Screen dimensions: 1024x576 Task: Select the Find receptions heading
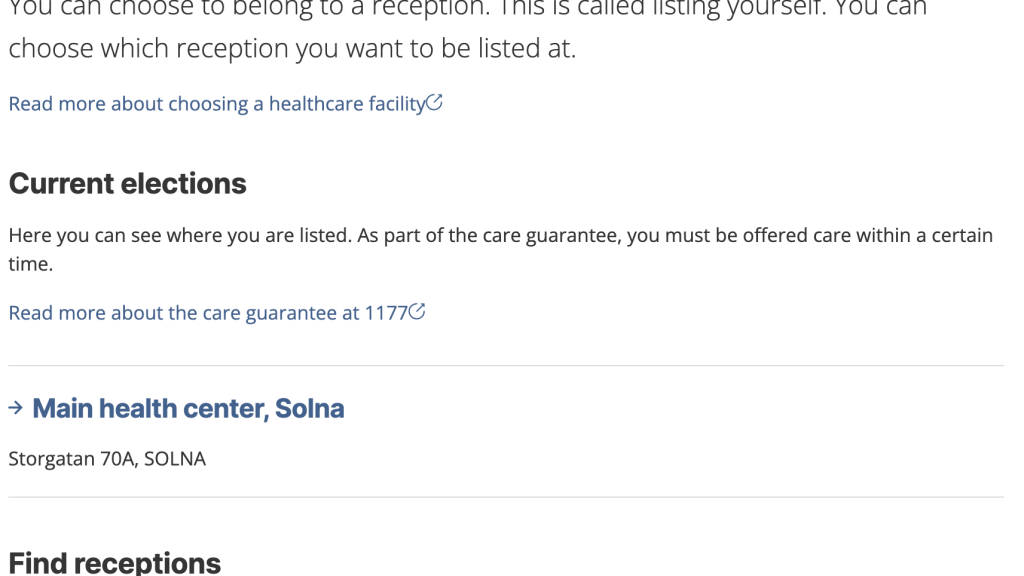point(115,563)
